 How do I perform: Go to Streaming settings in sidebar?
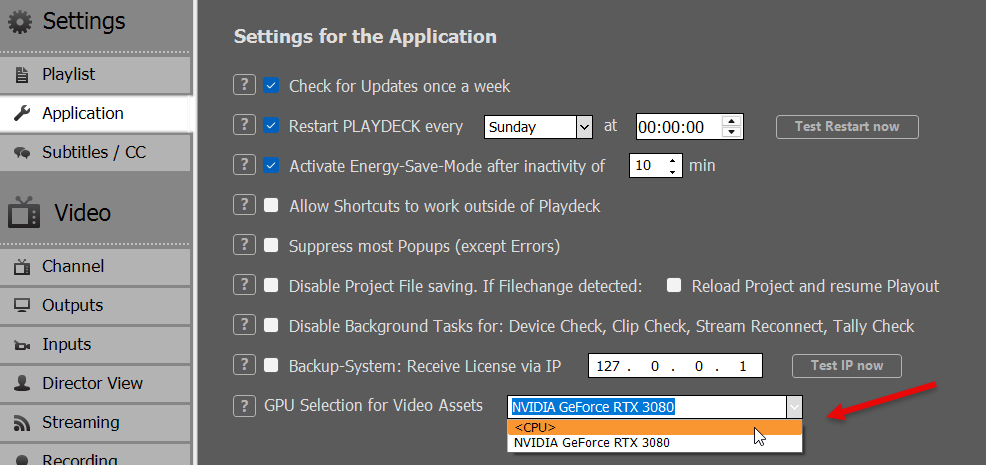click(x=95, y=422)
